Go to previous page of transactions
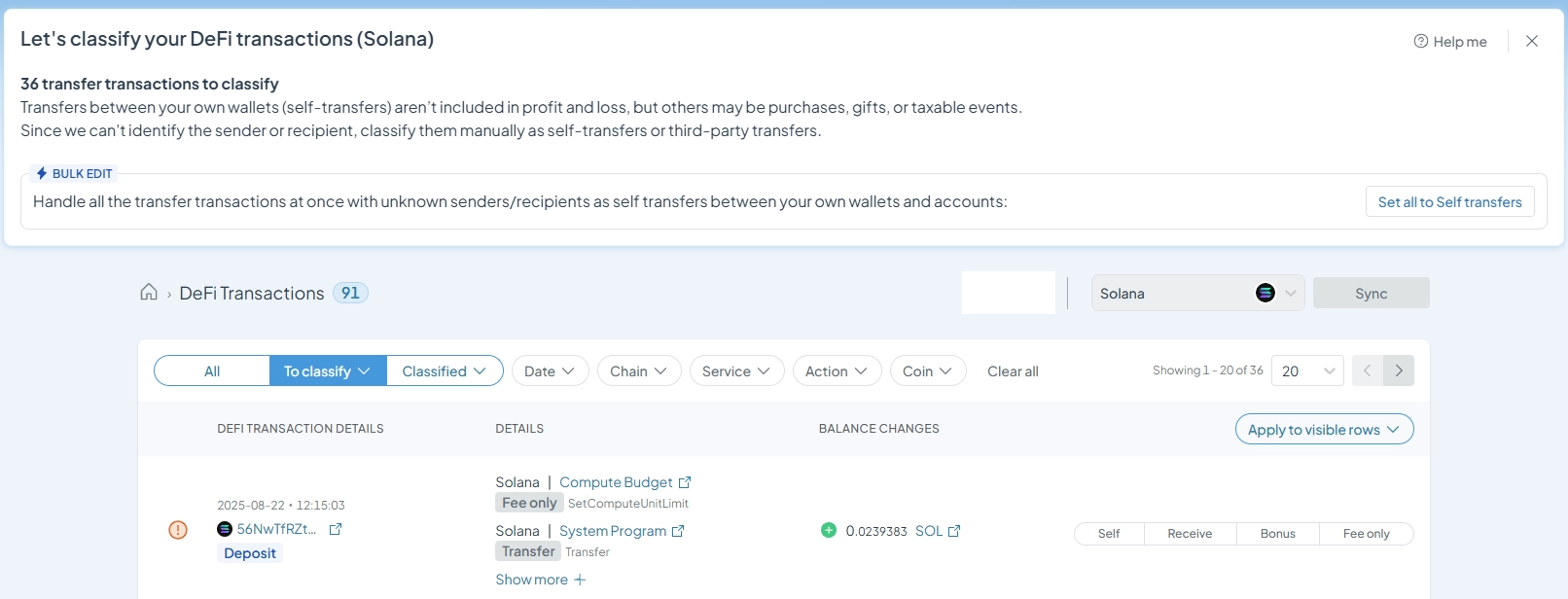 click(x=1368, y=370)
